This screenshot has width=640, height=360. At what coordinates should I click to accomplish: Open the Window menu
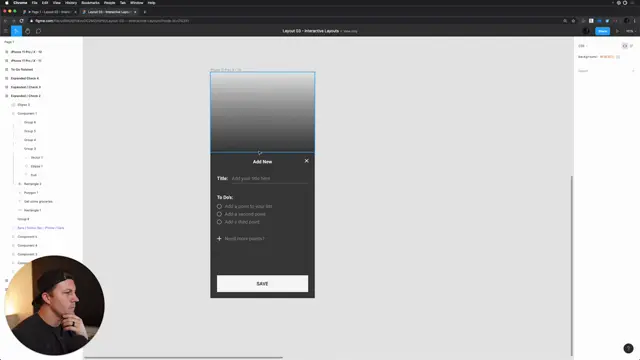point(137,3)
